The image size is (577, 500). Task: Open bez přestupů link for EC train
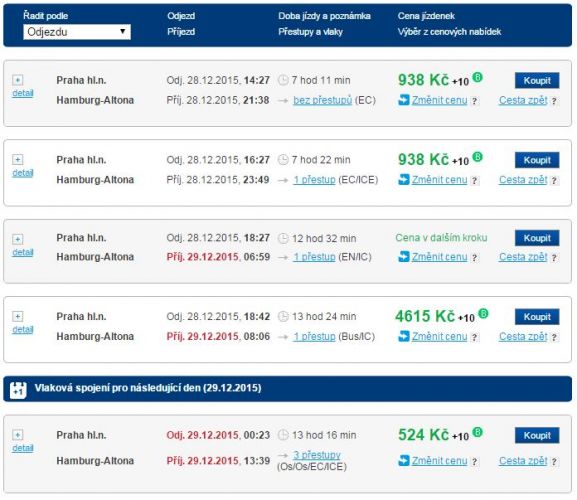pos(322,100)
